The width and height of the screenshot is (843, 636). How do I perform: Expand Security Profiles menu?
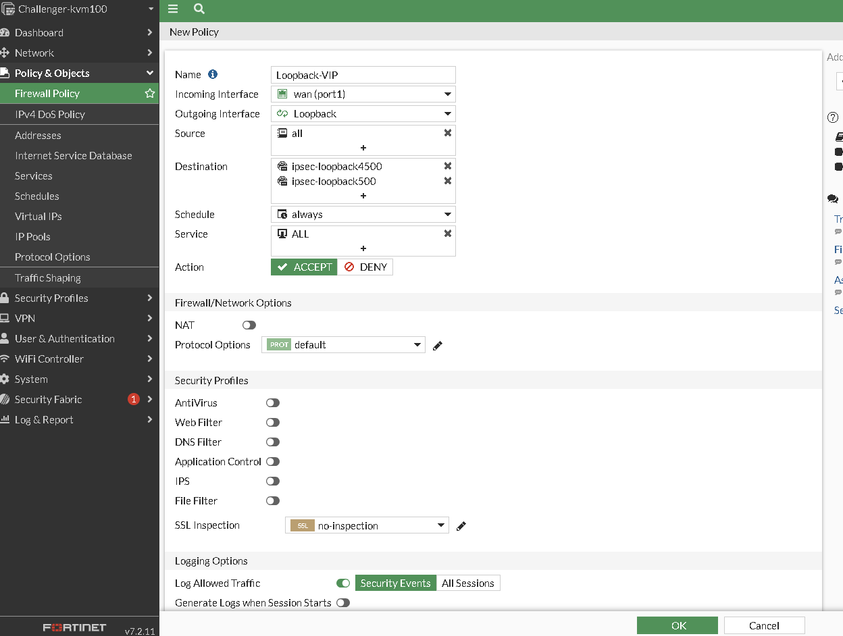(x=80, y=298)
